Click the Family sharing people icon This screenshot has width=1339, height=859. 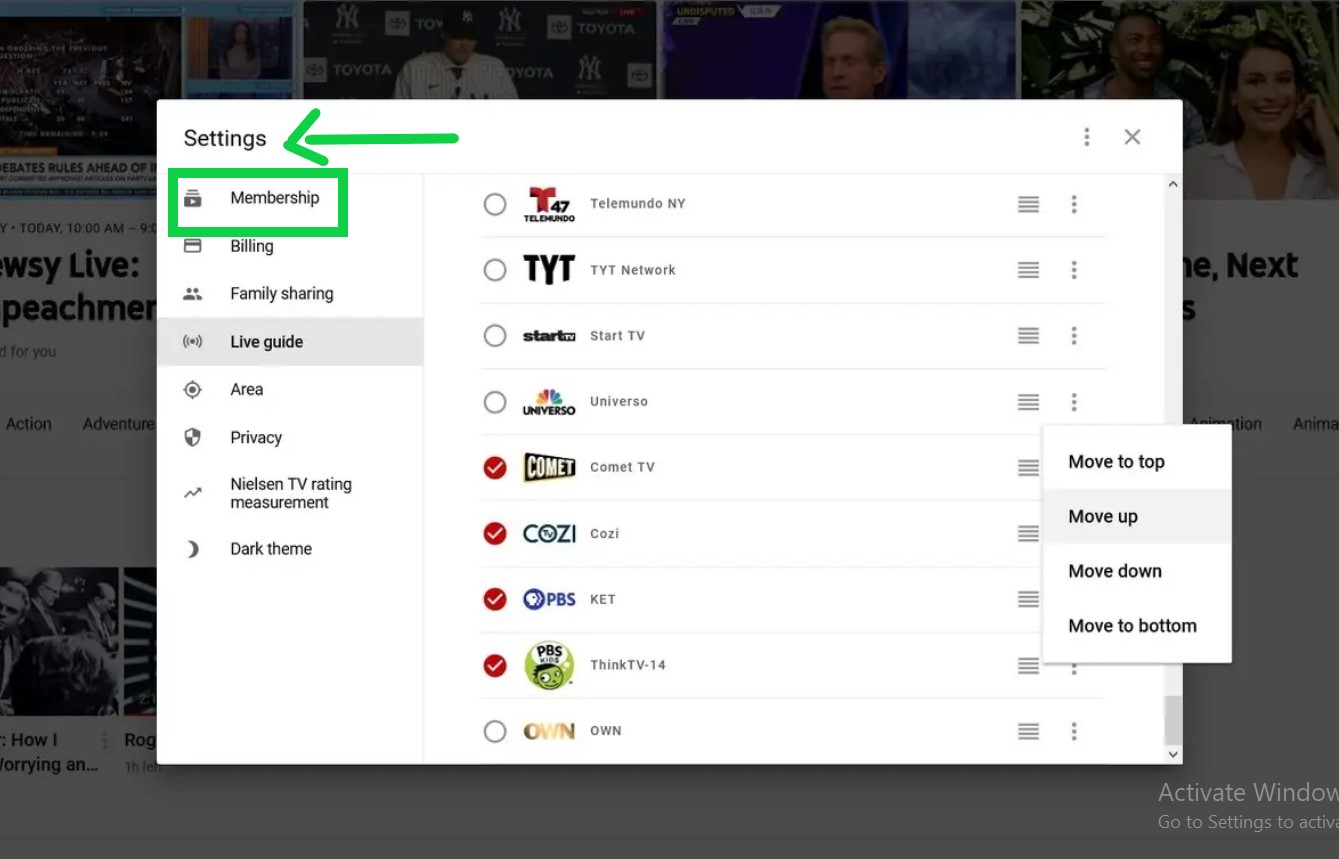pyautogui.click(x=193, y=294)
